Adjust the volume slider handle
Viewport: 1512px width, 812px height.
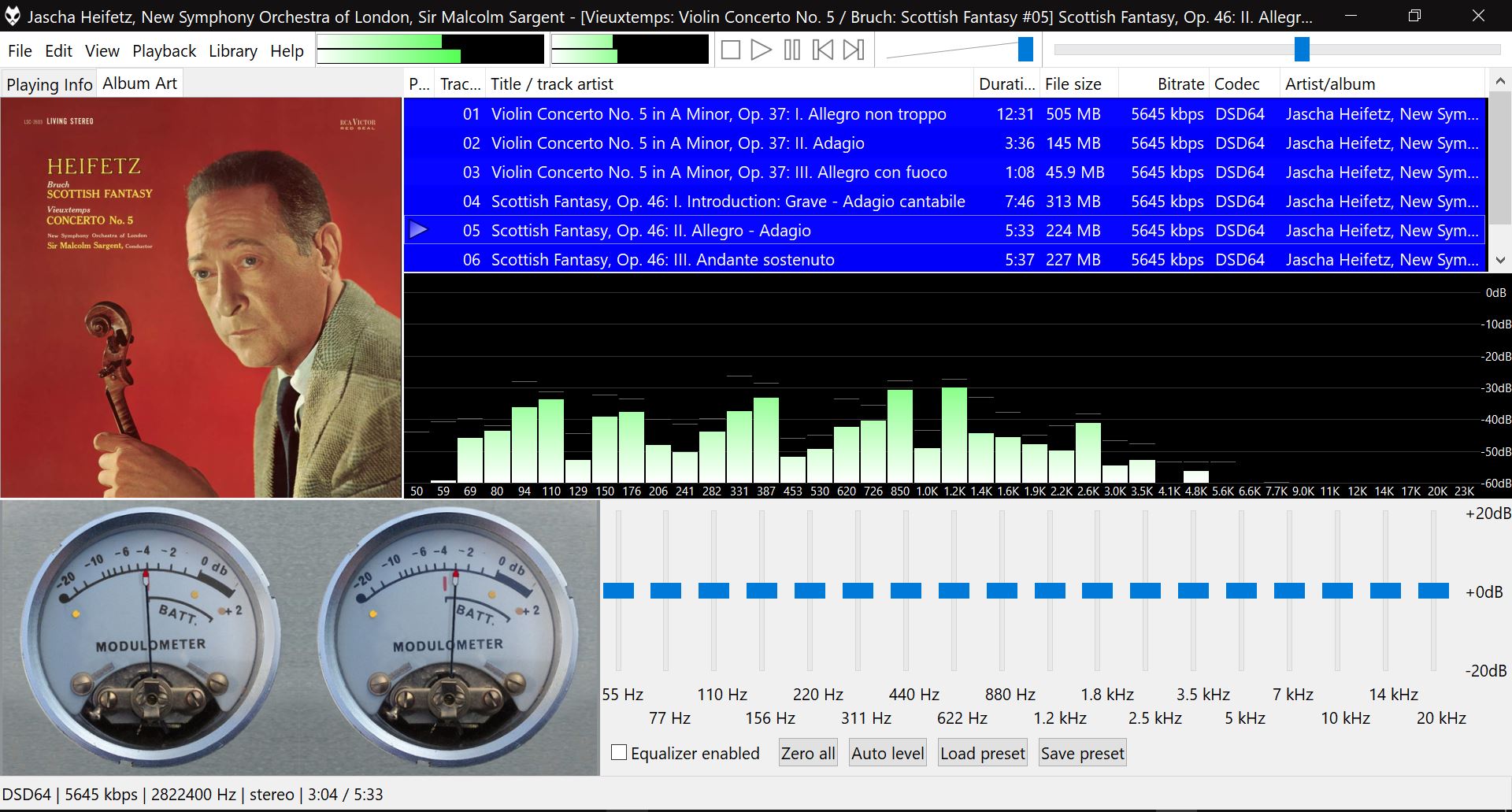click(1025, 50)
